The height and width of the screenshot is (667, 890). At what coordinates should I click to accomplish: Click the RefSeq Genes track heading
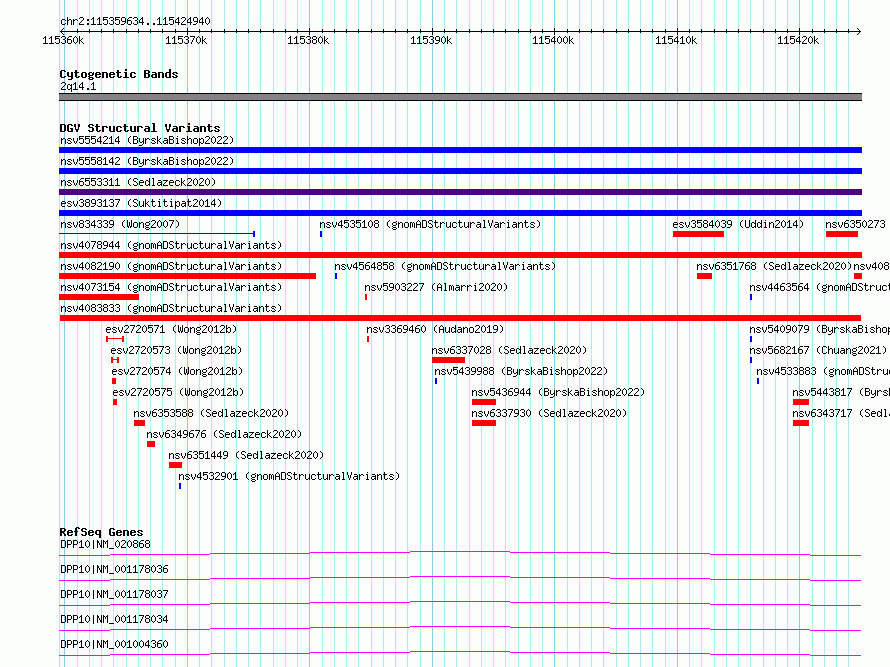(102, 532)
